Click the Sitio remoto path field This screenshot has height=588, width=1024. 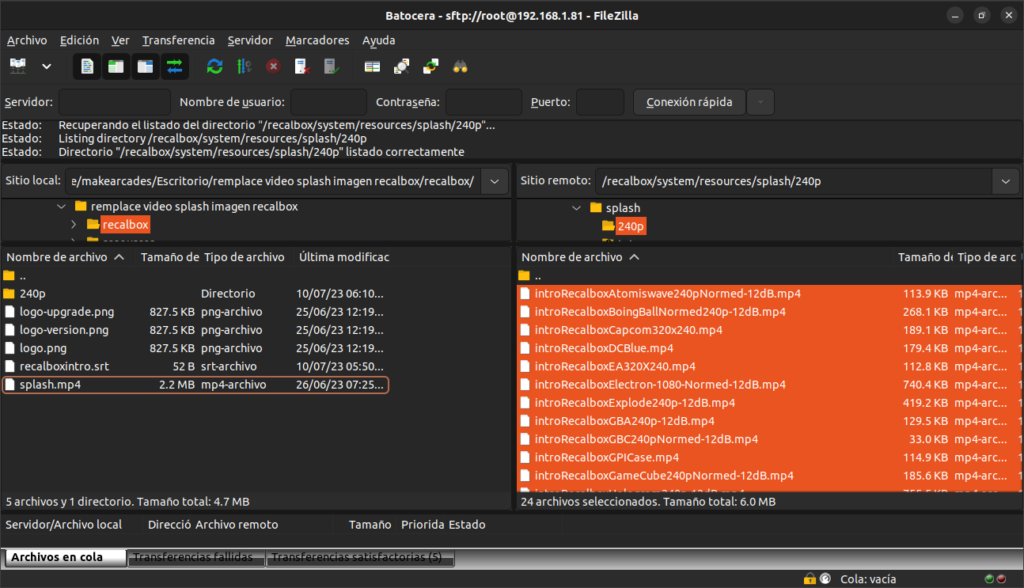793,181
